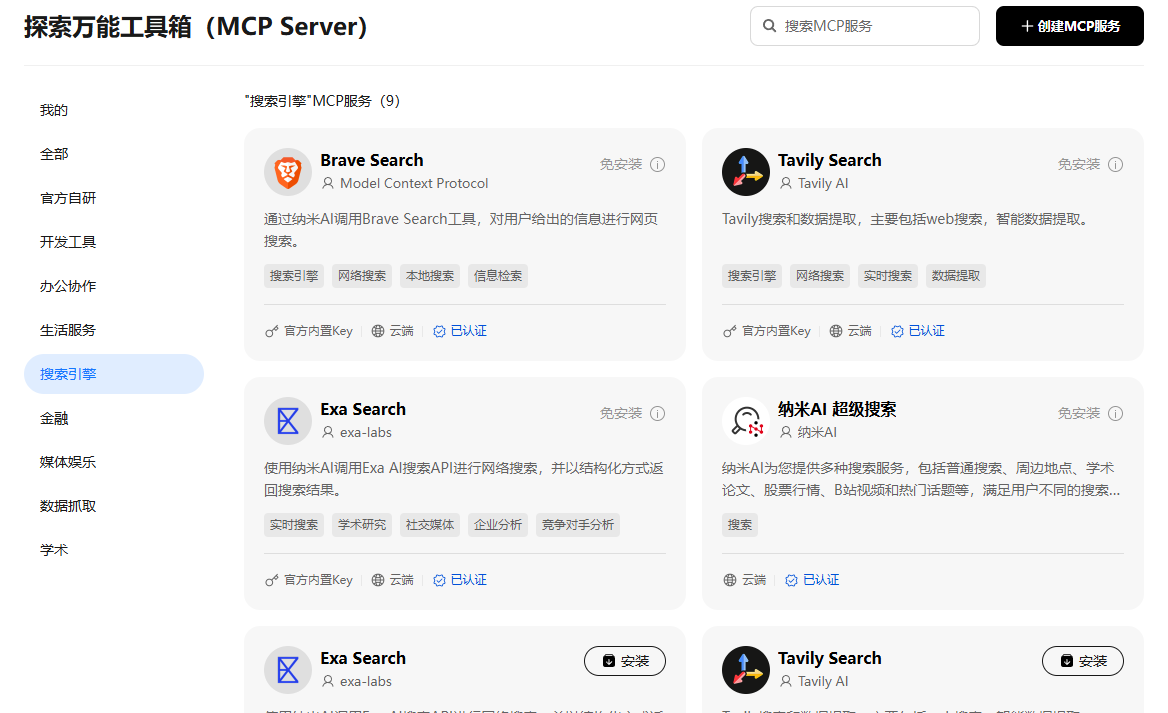Click 本地搜索 tag on Brave Search
1168x713 pixels.
[x=430, y=276]
